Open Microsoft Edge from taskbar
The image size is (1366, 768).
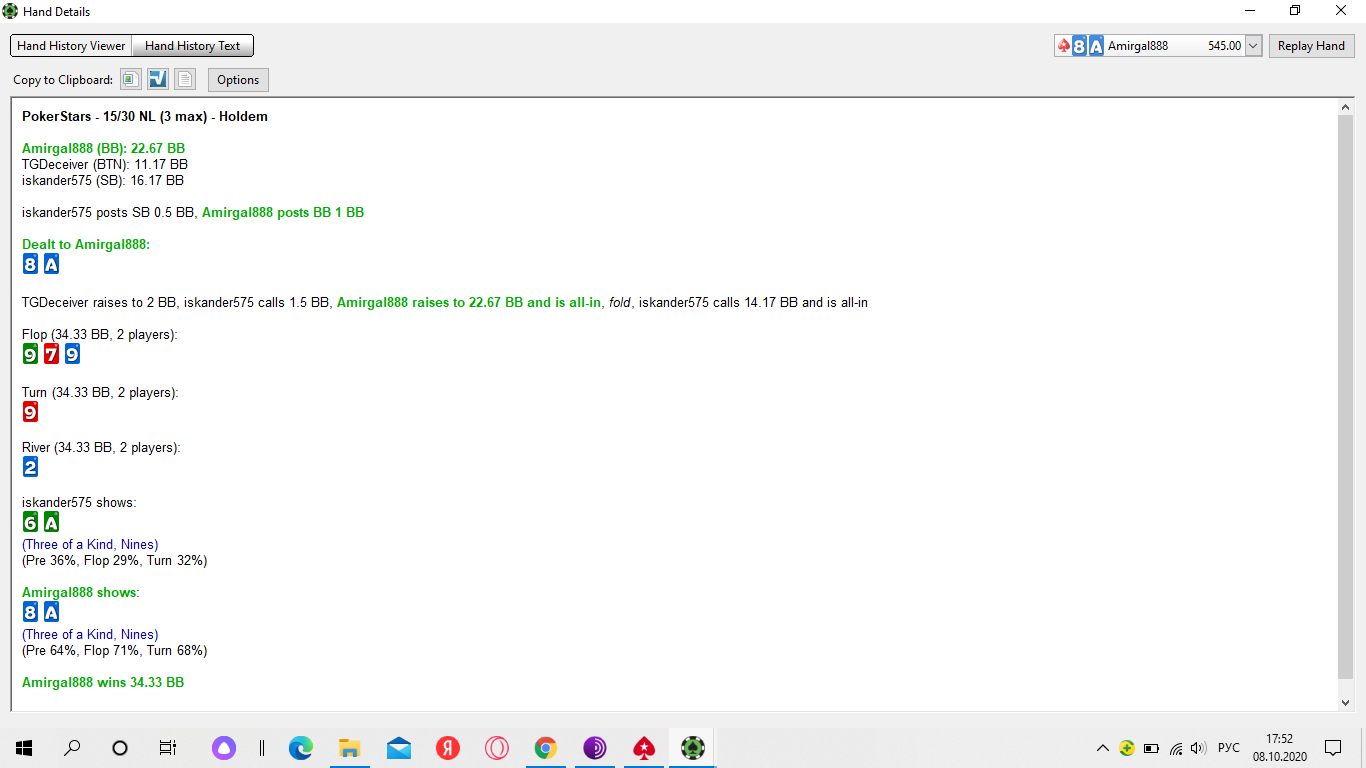pyautogui.click(x=301, y=747)
